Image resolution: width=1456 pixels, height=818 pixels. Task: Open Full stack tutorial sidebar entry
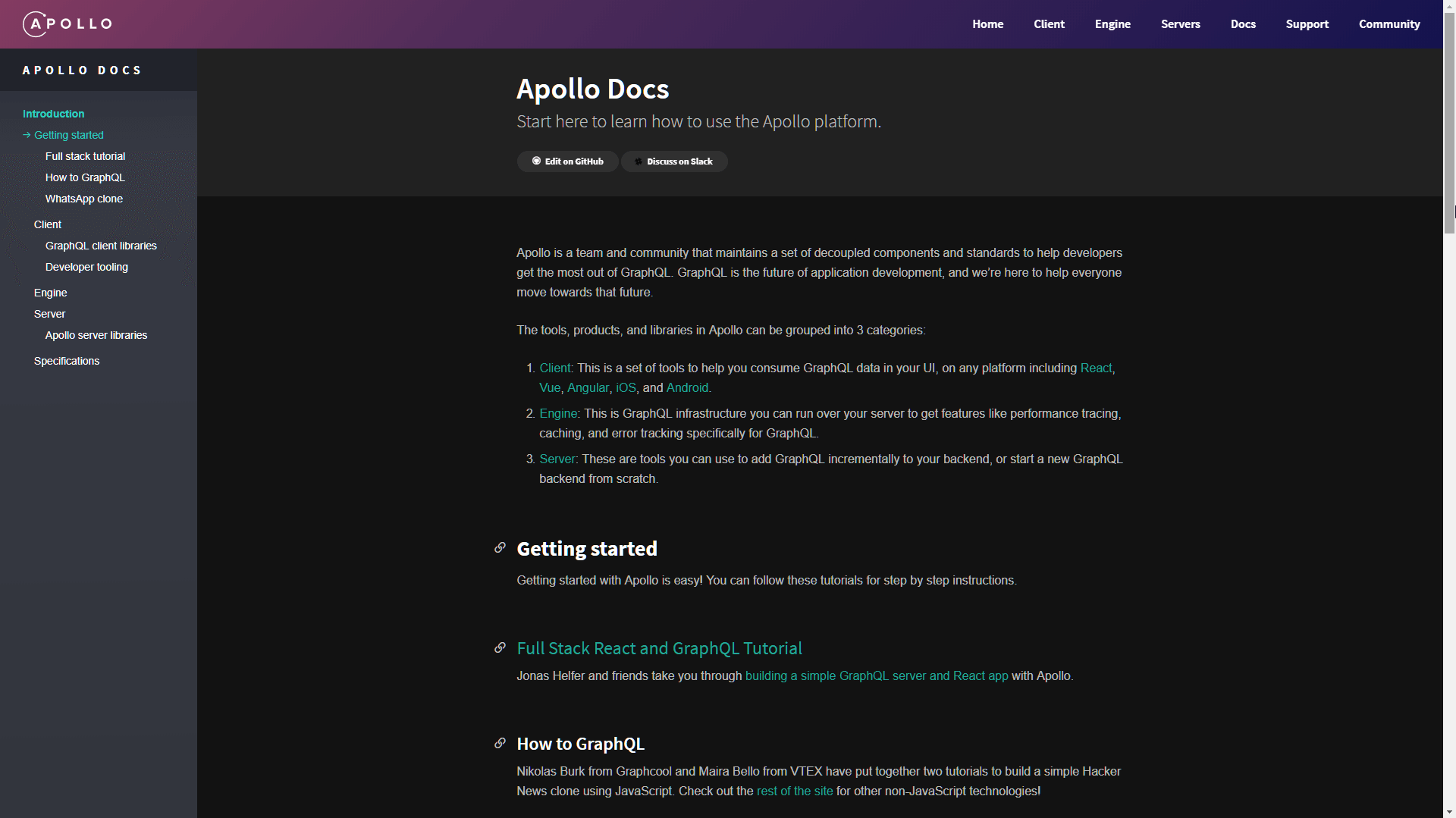pos(85,156)
